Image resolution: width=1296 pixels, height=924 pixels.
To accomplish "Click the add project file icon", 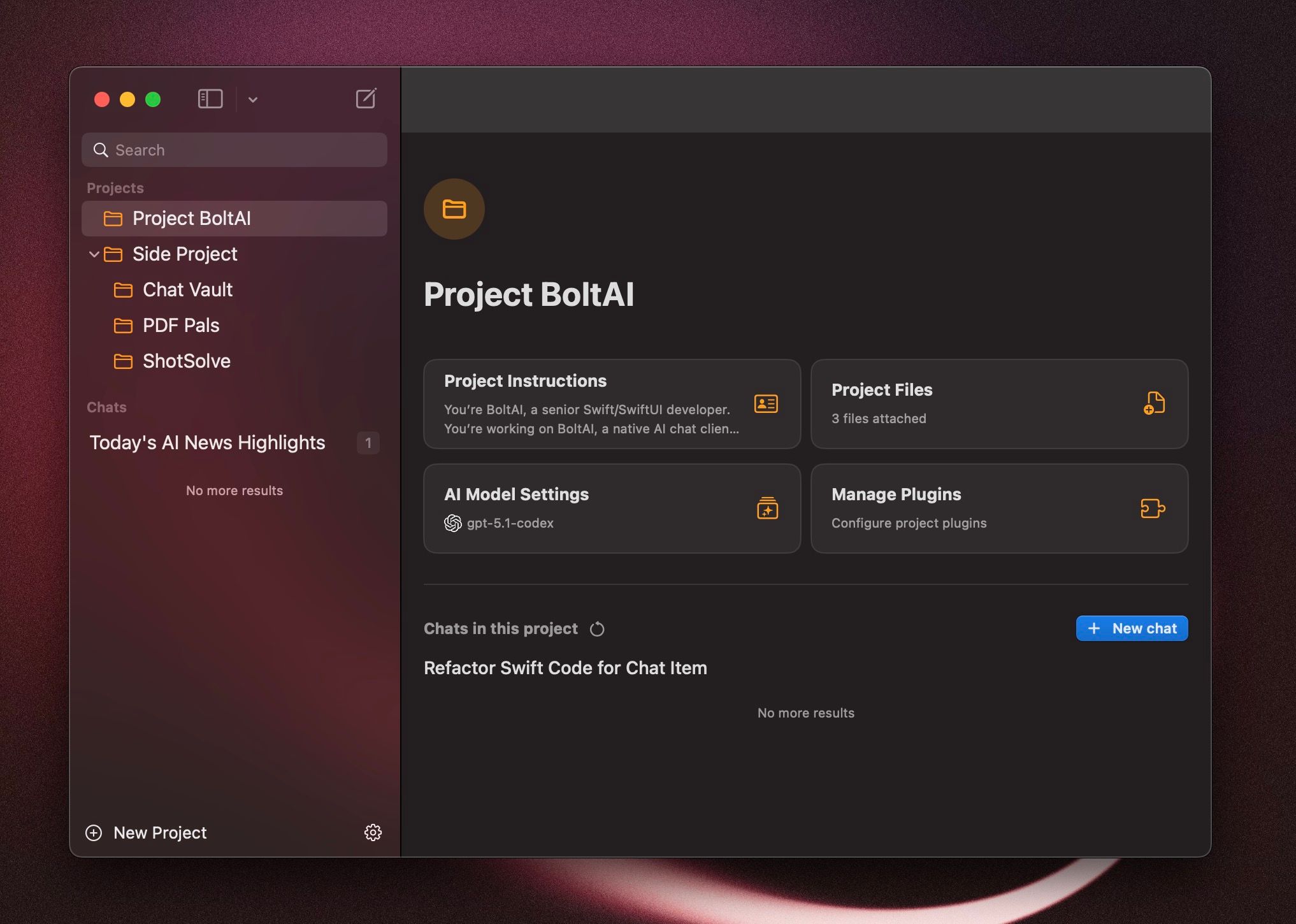I will (1153, 403).
